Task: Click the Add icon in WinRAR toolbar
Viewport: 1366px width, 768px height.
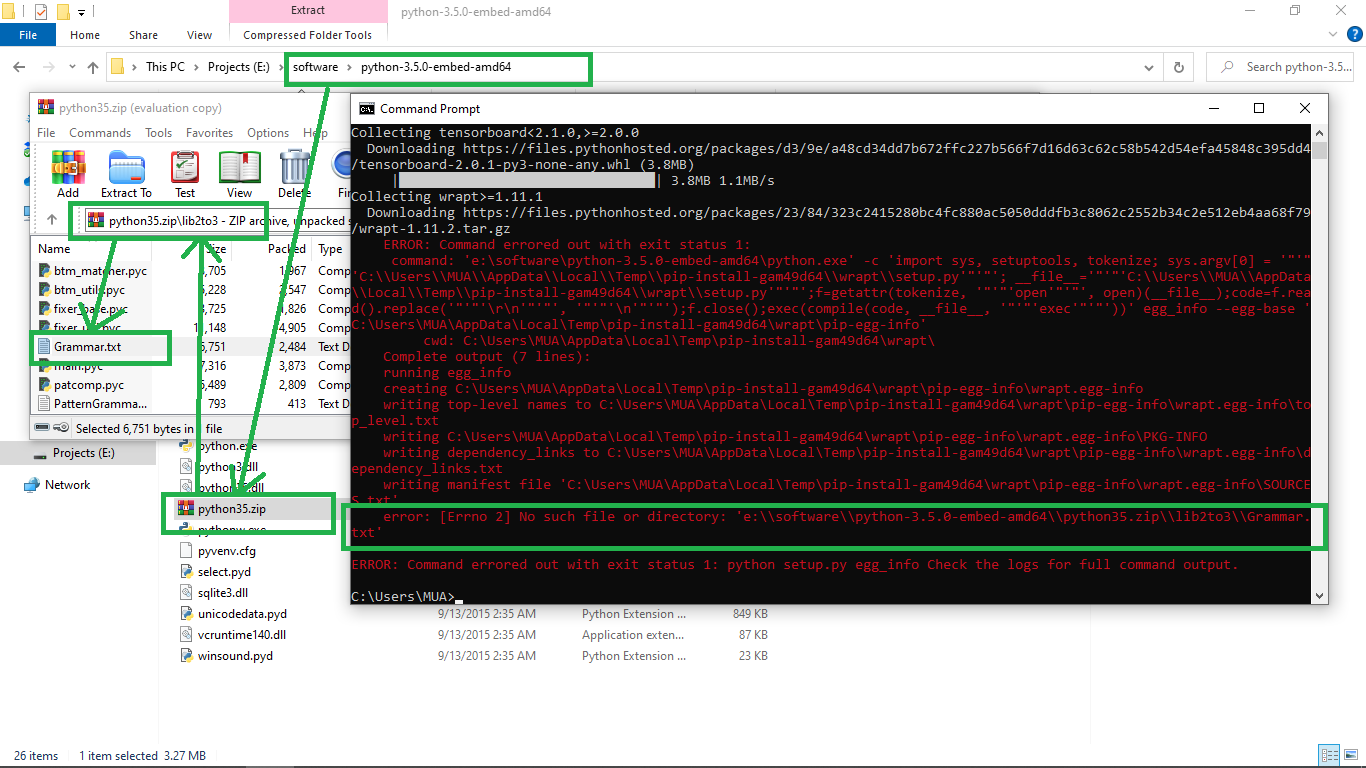Action: point(68,167)
